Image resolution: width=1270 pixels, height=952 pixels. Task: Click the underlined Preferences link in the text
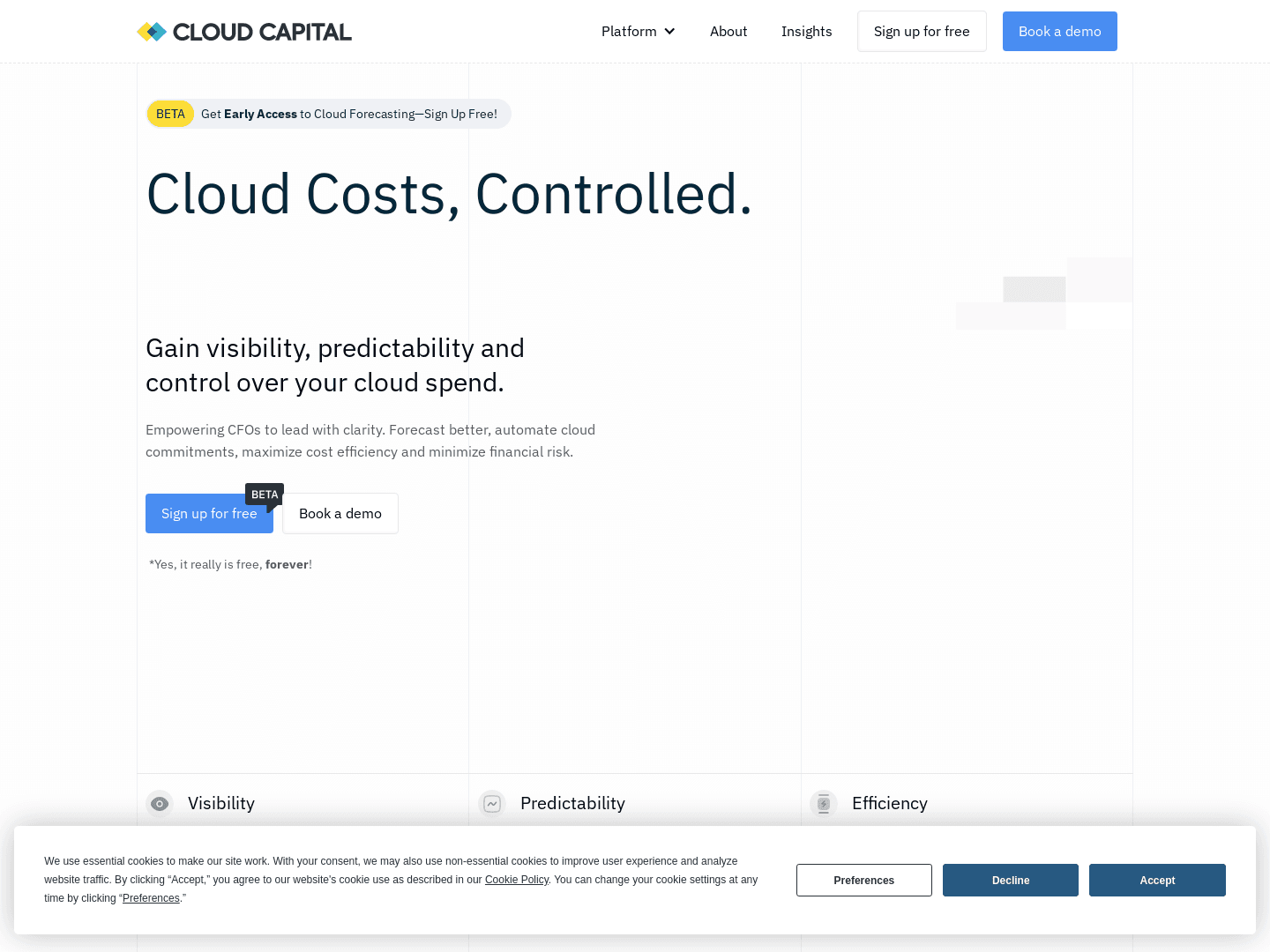tap(151, 897)
